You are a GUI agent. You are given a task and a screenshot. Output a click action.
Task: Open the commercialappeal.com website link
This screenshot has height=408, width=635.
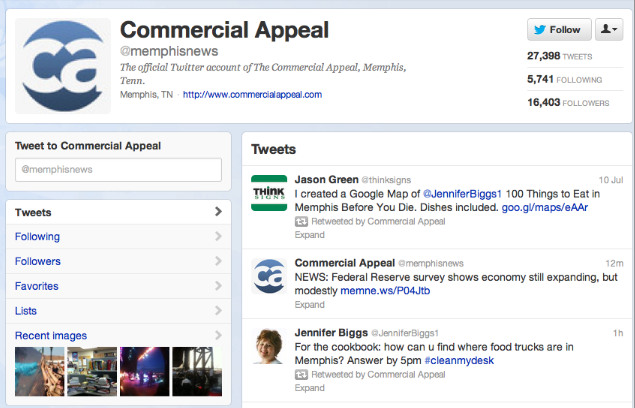pyautogui.click(x=252, y=95)
